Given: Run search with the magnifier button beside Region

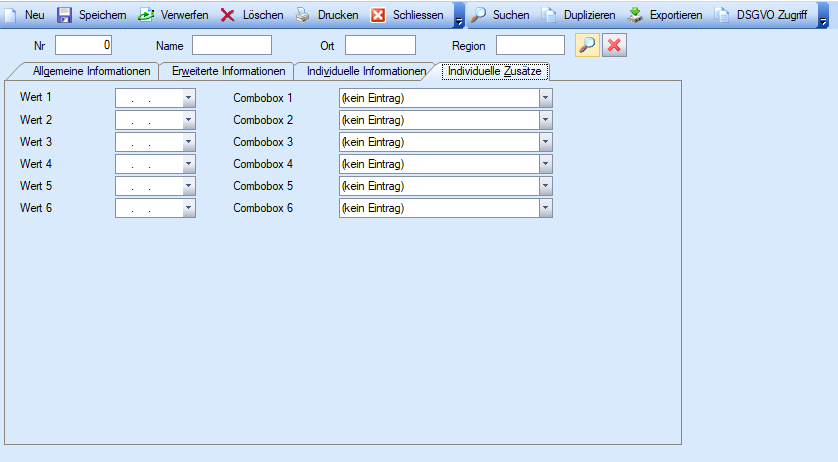Looking at the screenshot, I should click(587, 45).
